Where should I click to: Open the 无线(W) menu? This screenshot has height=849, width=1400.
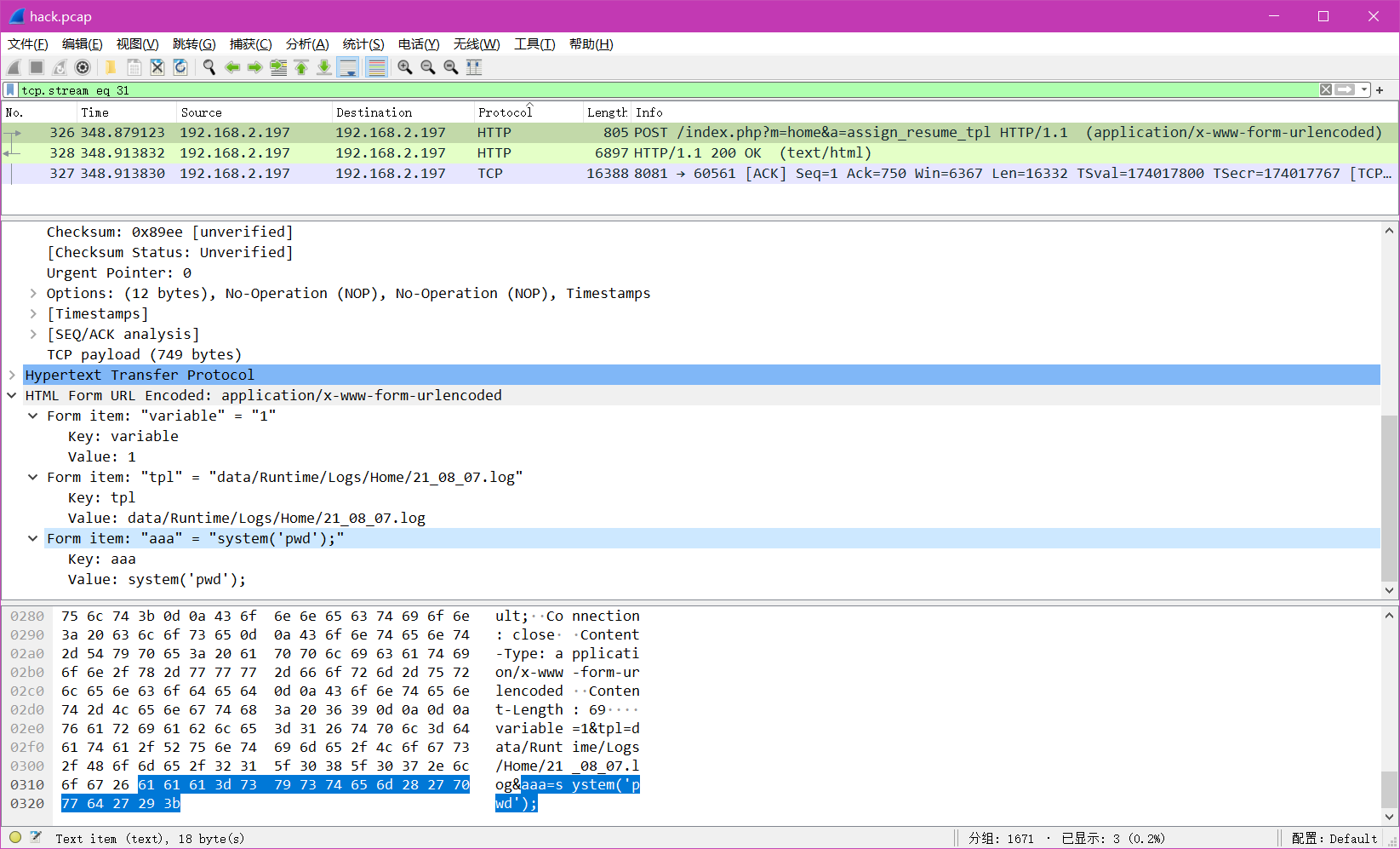[477, 44]
